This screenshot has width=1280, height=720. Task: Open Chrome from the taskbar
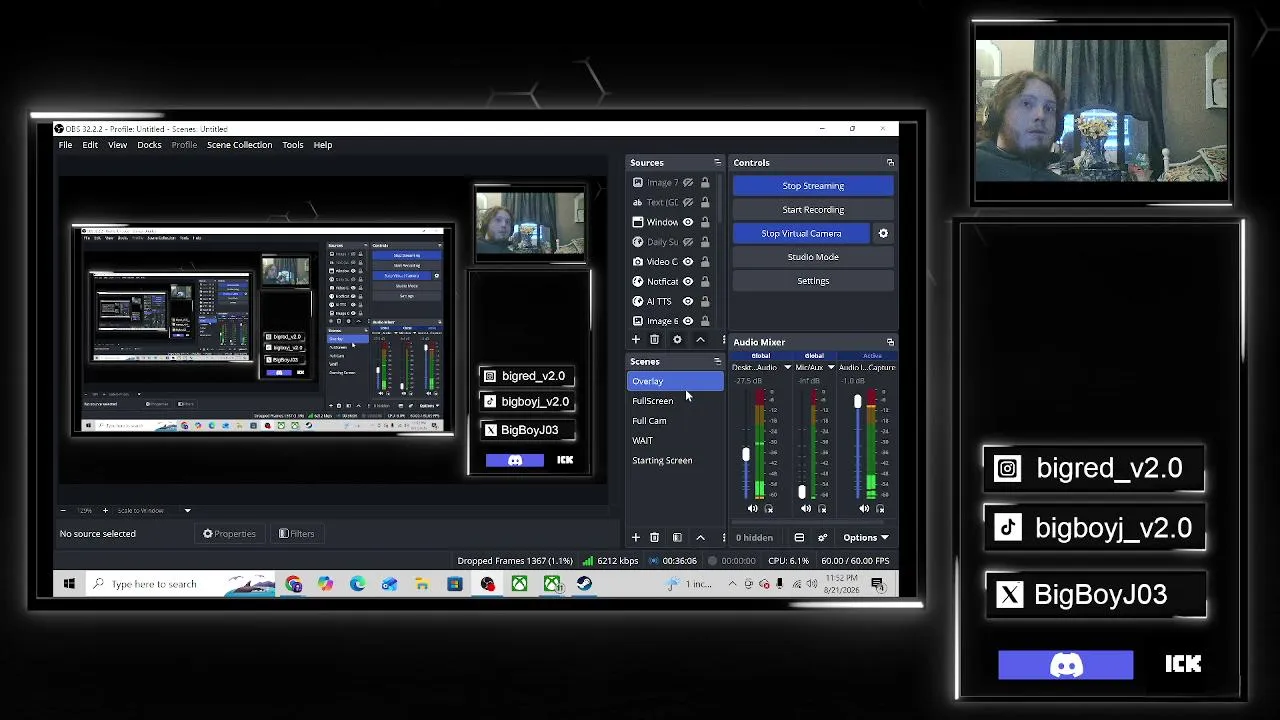point(293,584)
